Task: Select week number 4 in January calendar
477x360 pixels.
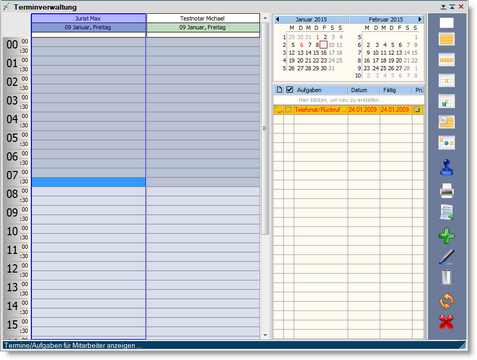Action: (x=284, y=61)
